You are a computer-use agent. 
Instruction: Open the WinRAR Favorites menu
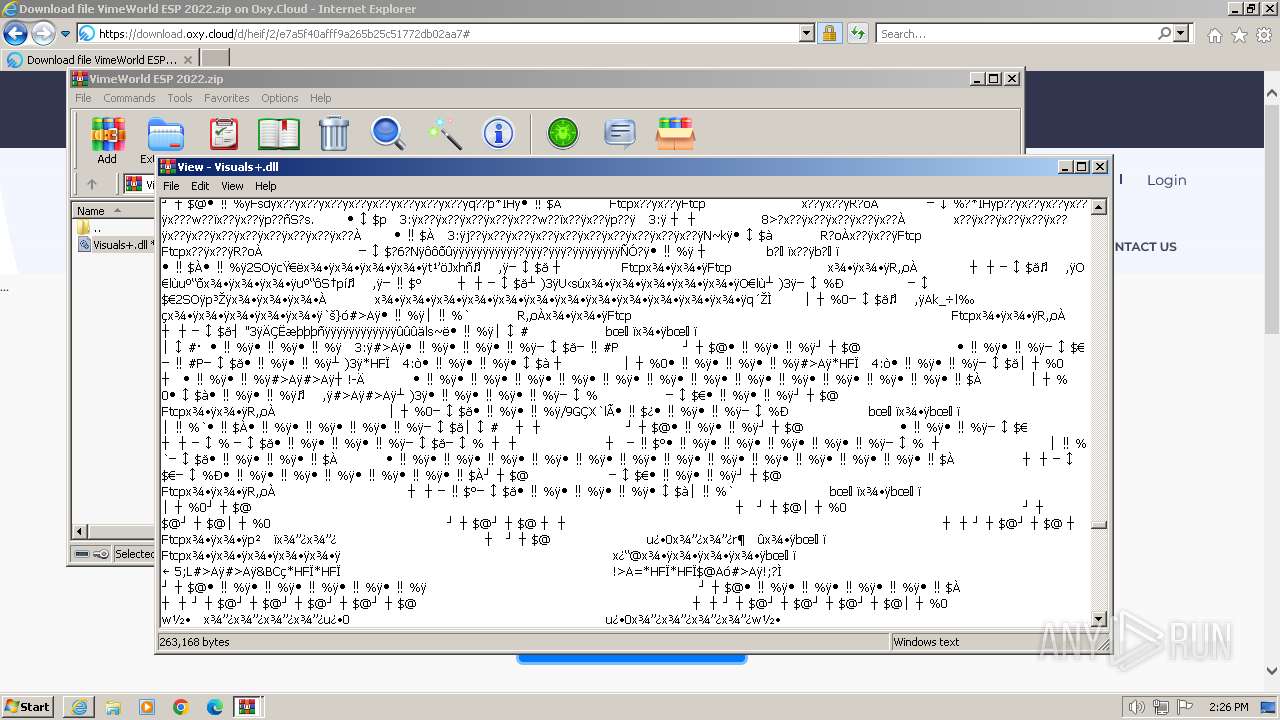click(x=227, y=98)
